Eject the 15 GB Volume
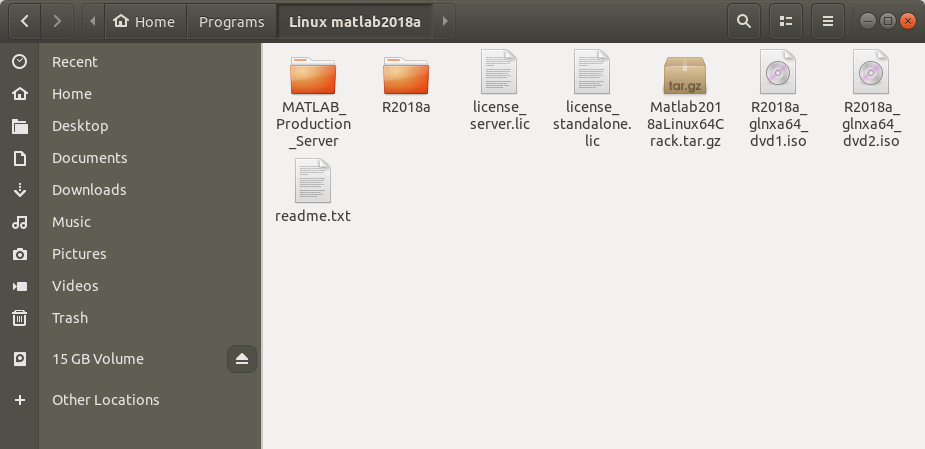Screen dimensions: 925x449 [x=242, y=359]
